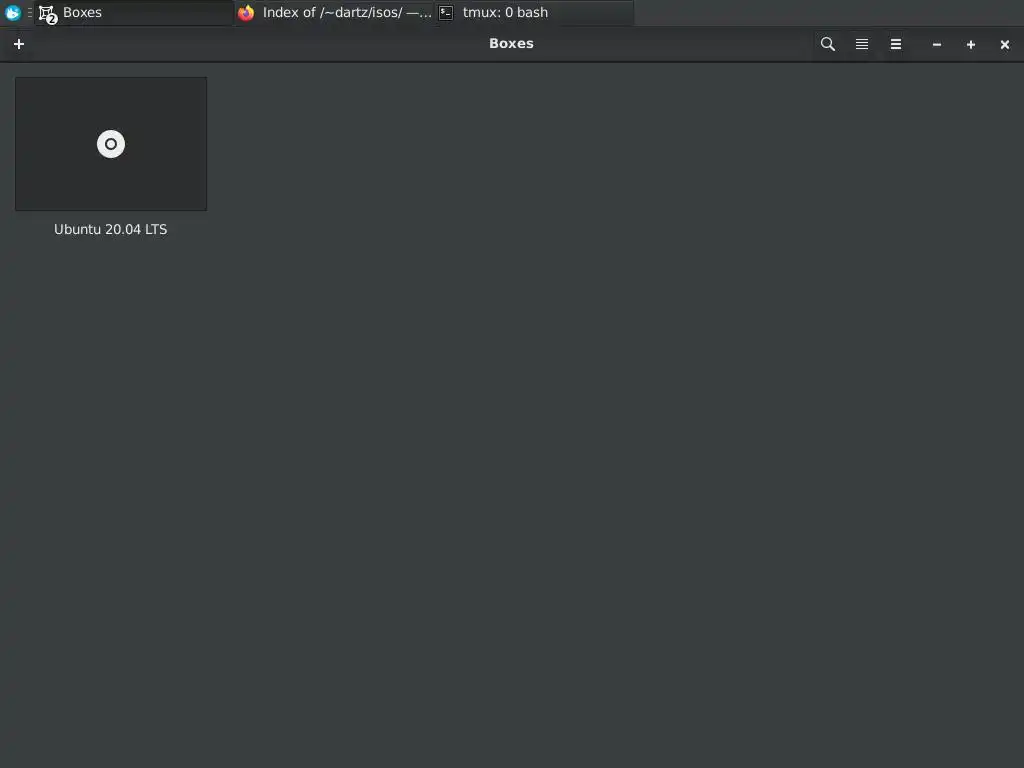Maximize the Boxes window
The image size is (1024, 768).
click(x=970, y=44)
